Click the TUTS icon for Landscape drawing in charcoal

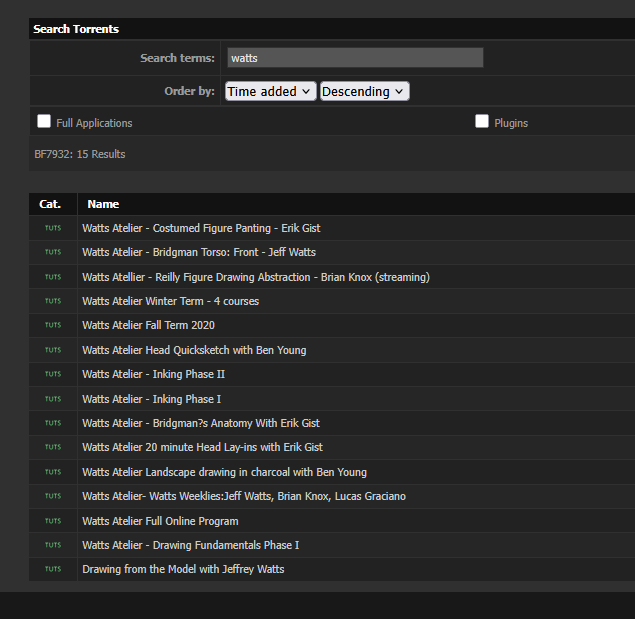tap(53, 472)
